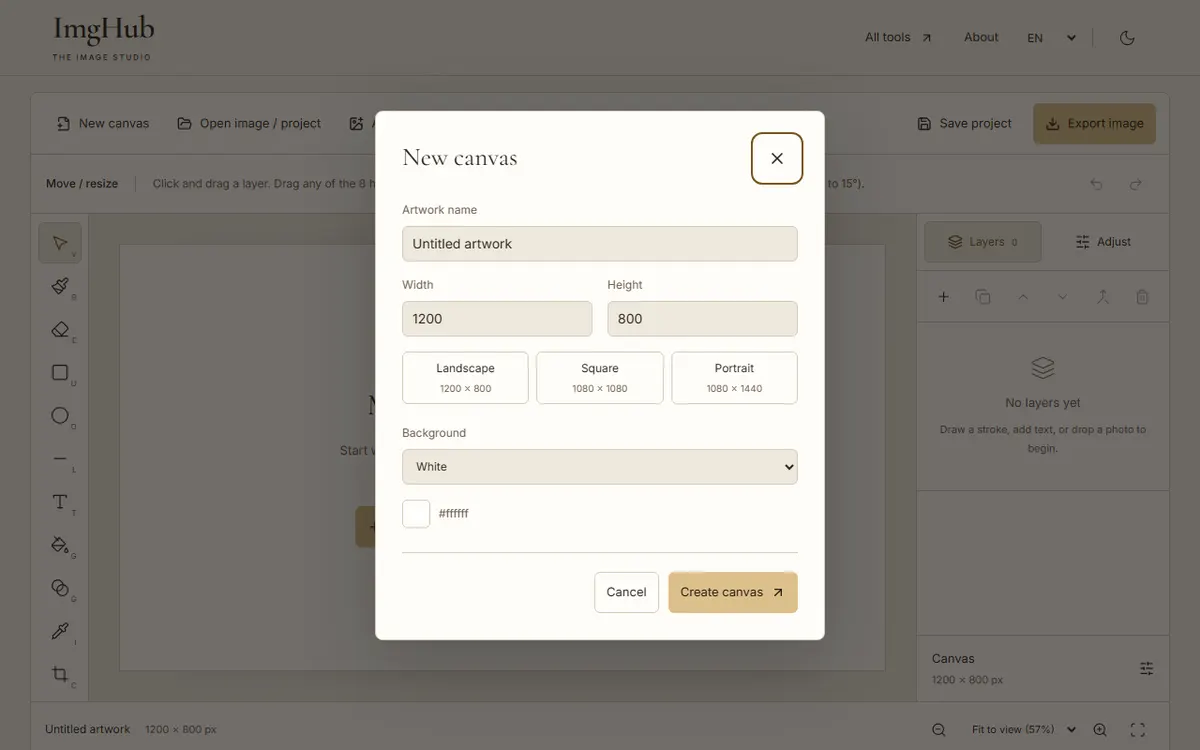Click the fullscreen icon
This screenshot has height=750, width=1200.
1137,730
